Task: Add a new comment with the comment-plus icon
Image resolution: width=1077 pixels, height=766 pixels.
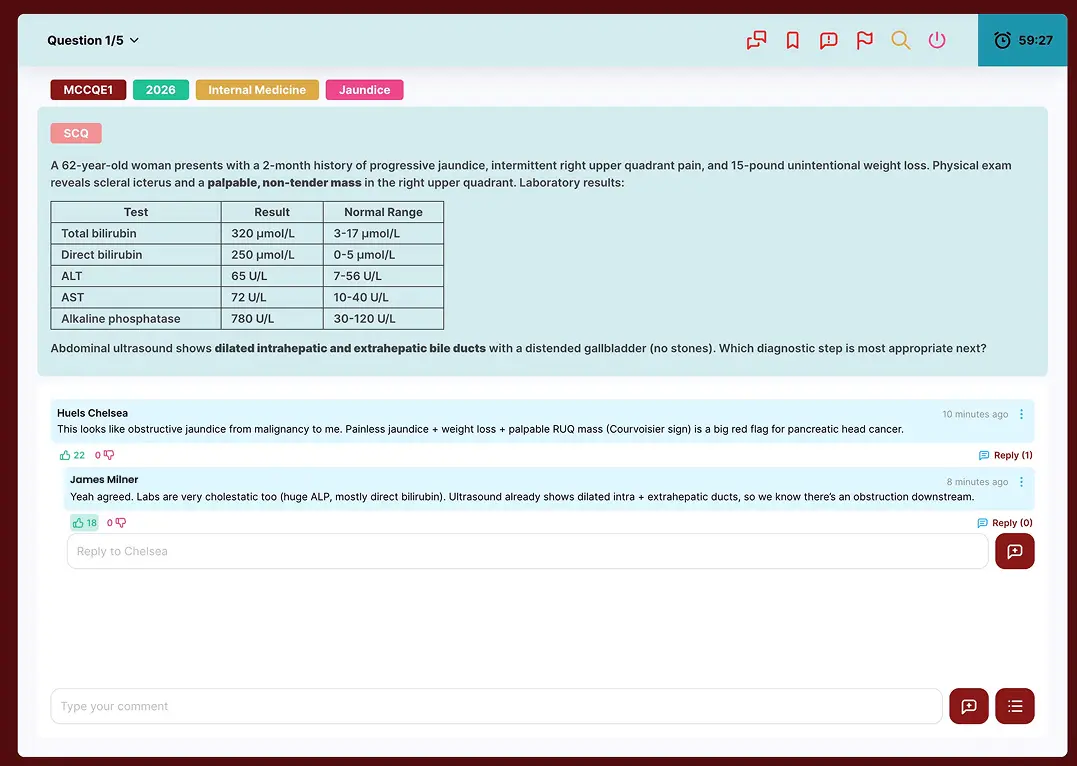Action: click(968, 706)
